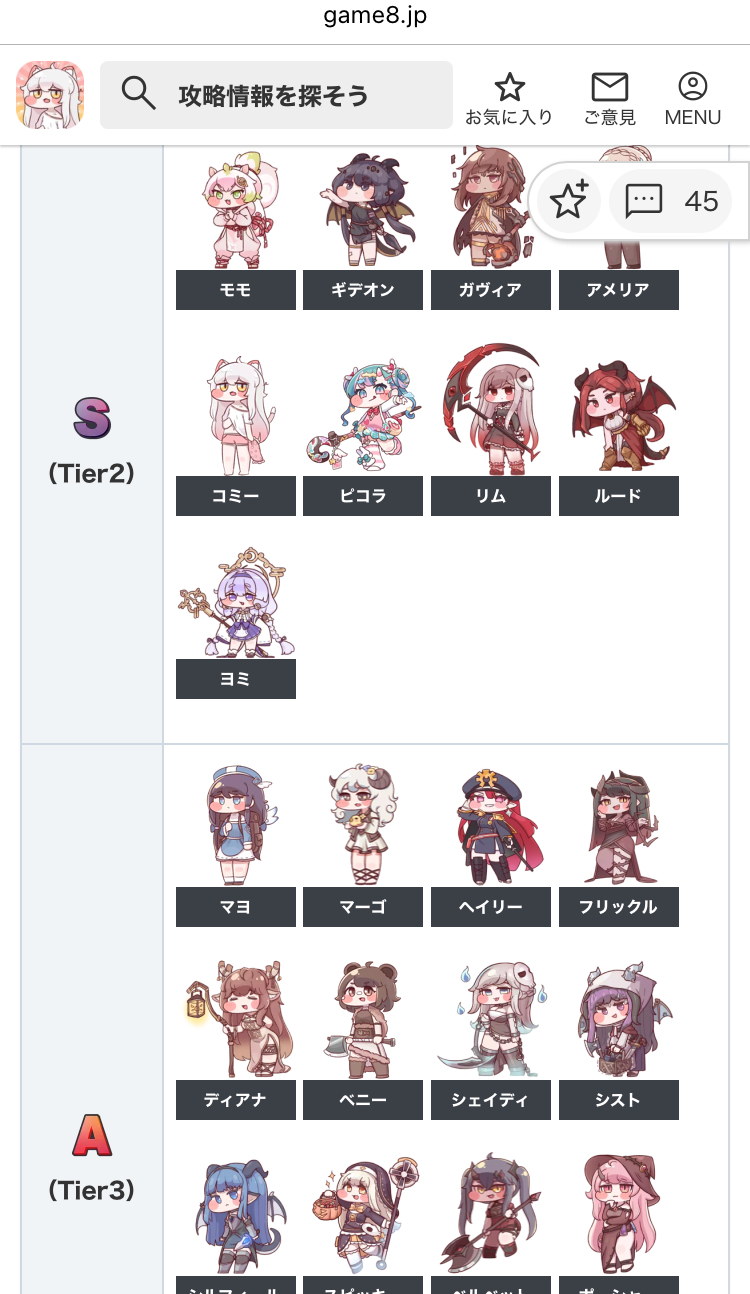Focus the 攻略情報を探そう search field
This screenshot has width=750, height=1294.
[x=276, y=95]
